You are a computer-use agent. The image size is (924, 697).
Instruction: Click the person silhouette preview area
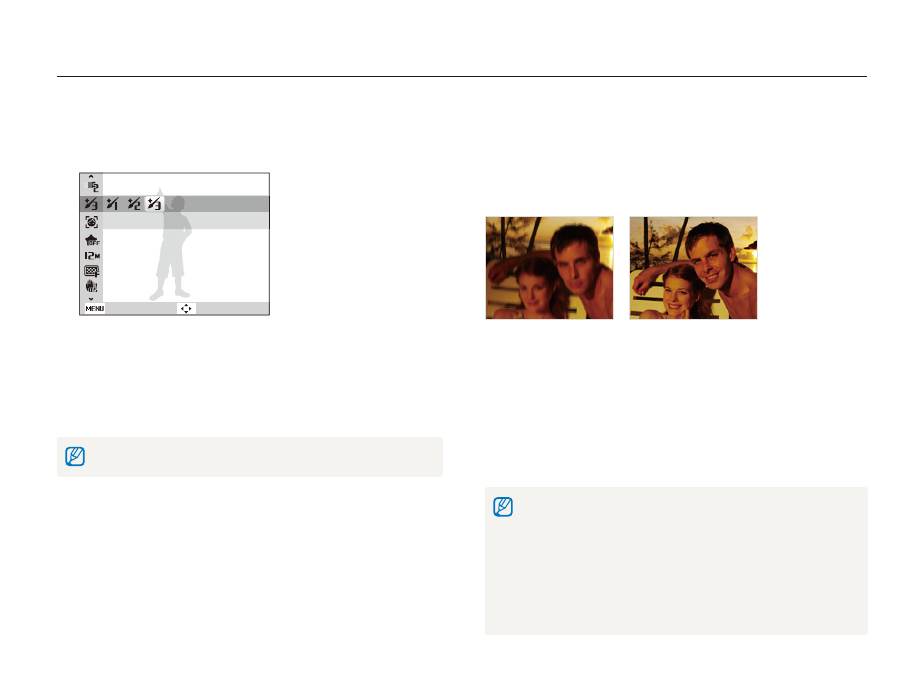(172, 244)
